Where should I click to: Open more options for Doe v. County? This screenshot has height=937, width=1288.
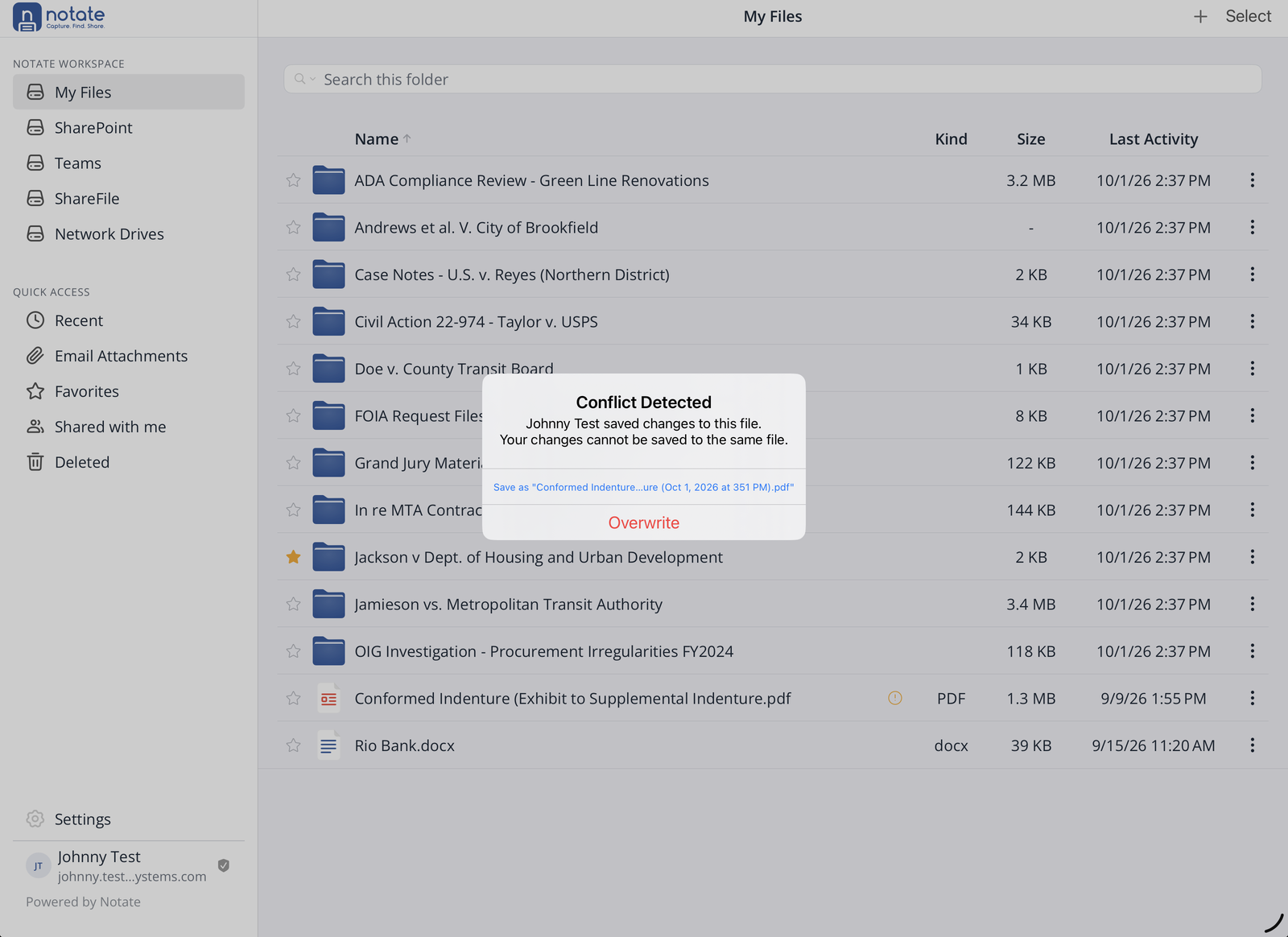click(1252, 368)
